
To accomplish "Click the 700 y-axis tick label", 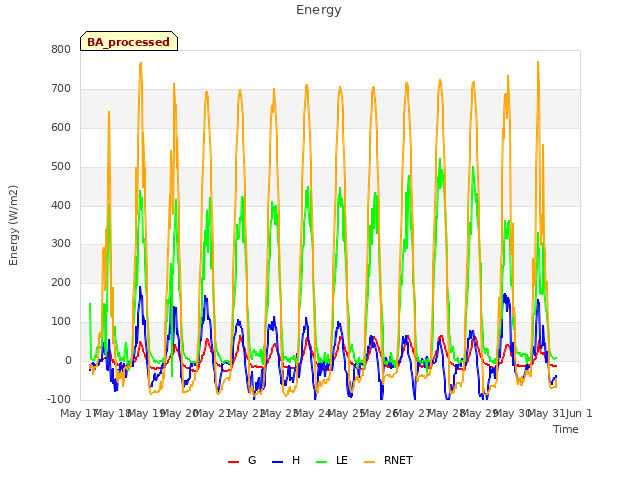I will 61,89.
